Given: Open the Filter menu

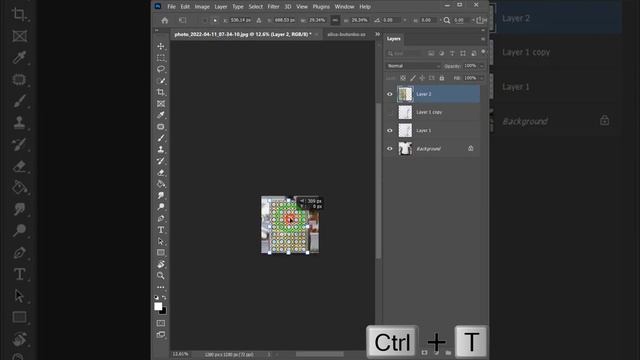Looking at the screenshot, I should pos(273,7).
